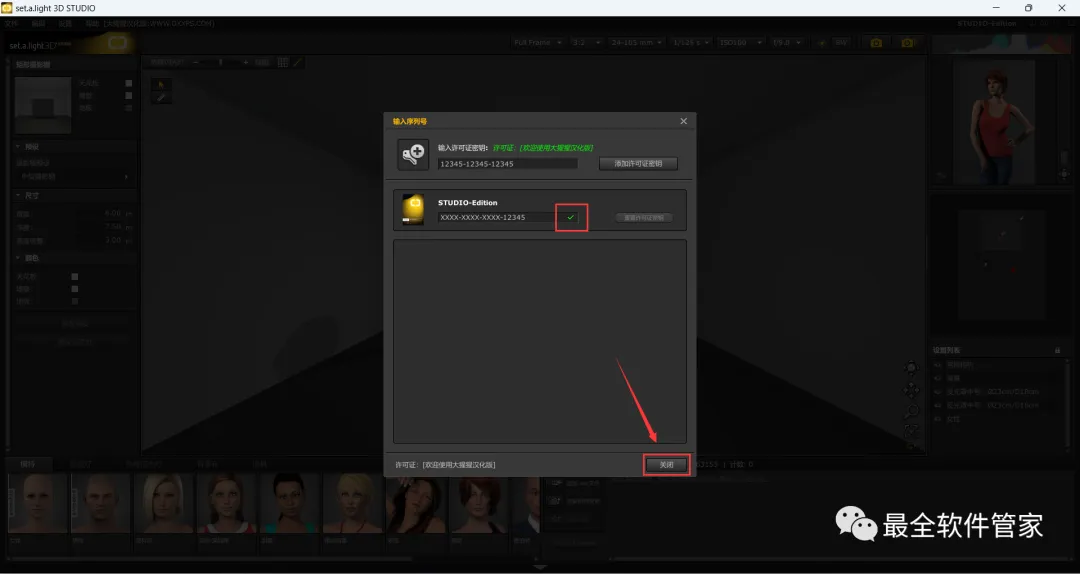This screenshot has width=1080, height=574.
Task: Click the first yellow camera snapshot icon
Action: click(x=875, y=43)
